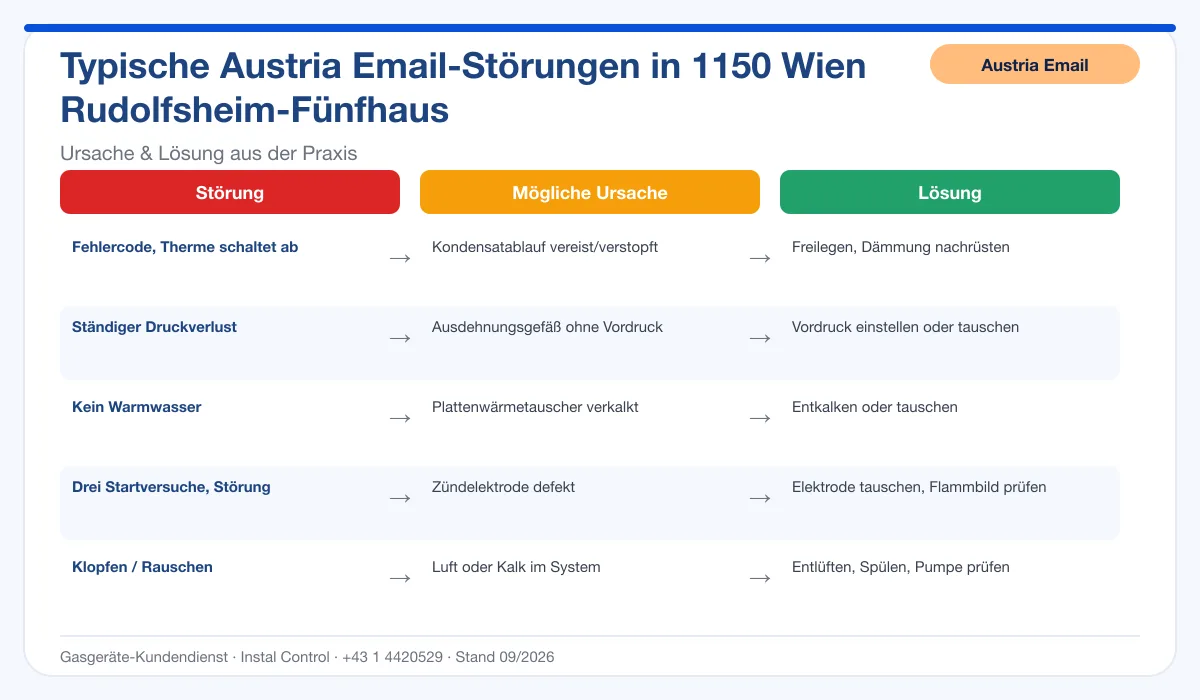Image resolution: width=1200 pixels, height=700 pixels.
Task: Click the Austria Email badge
Action: pyautogui.click(x=1035, y=64)
